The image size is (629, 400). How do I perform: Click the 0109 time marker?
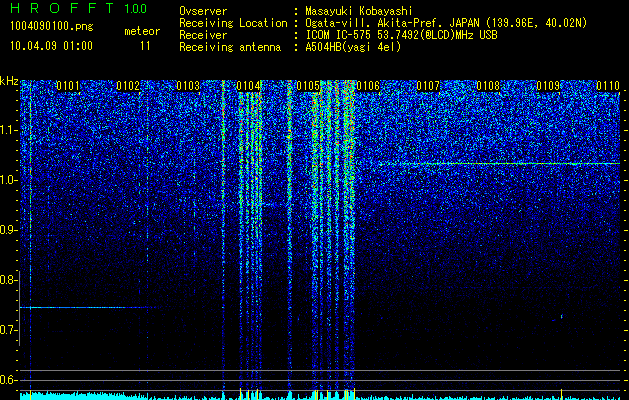click(548, 86)
